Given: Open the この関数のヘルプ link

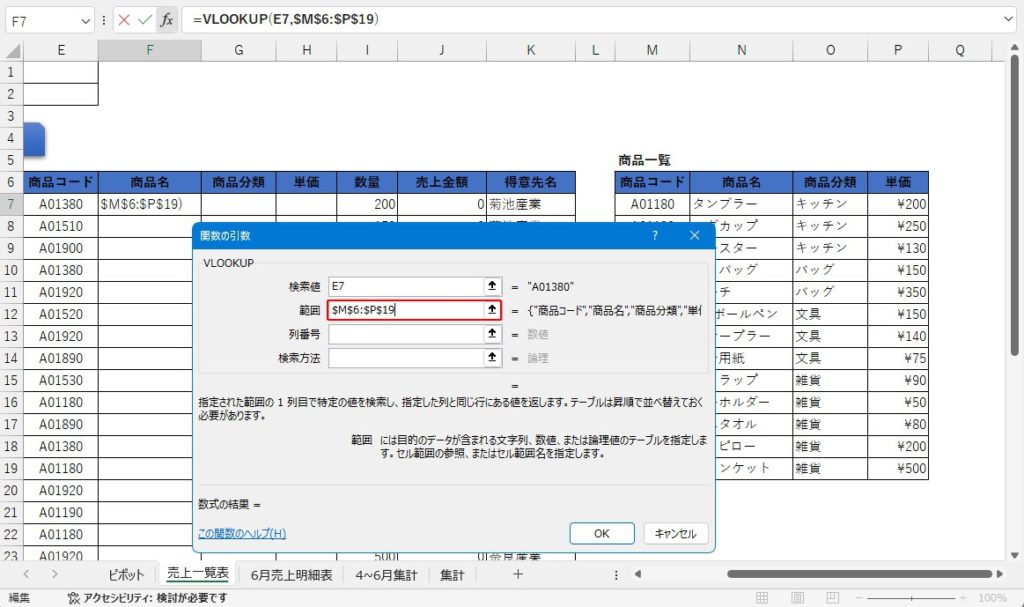Looking at the screenshot, I should pyautogui.click(x=242, y=533).
